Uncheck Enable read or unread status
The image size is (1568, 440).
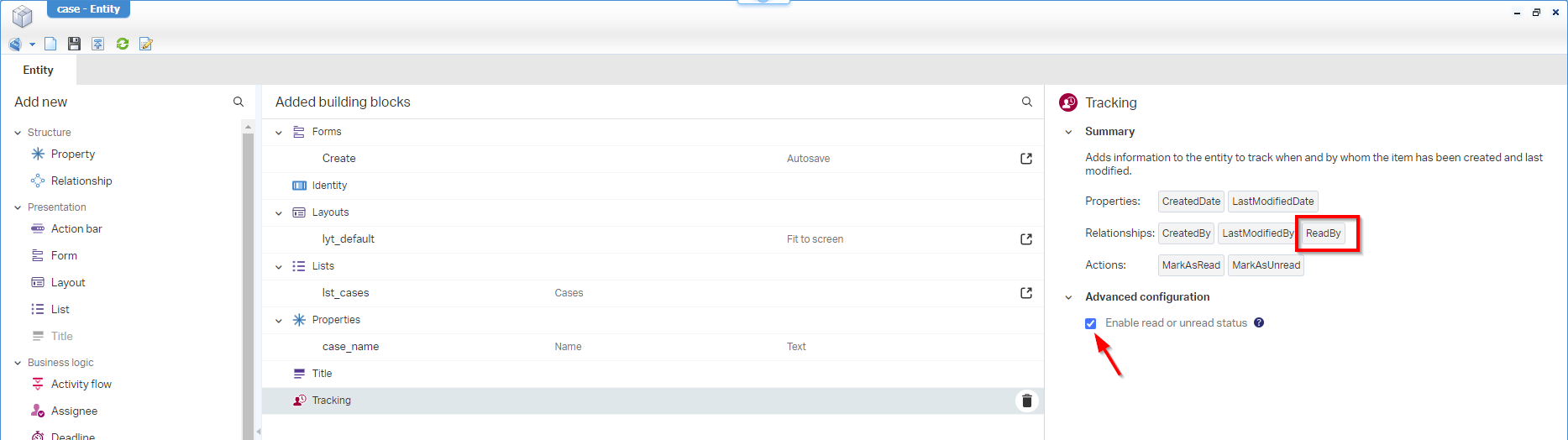1090,323
